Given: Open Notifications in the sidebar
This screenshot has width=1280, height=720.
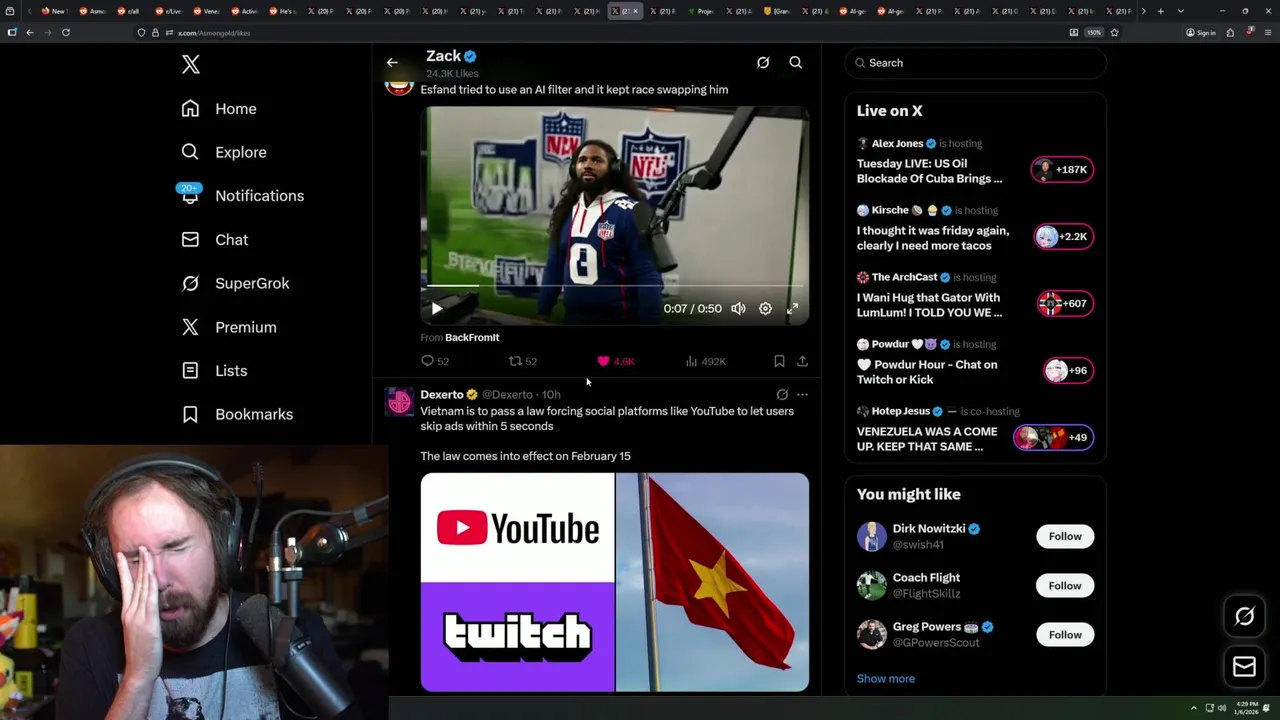Looking at the screenshot, I should [x=242, y=196].
